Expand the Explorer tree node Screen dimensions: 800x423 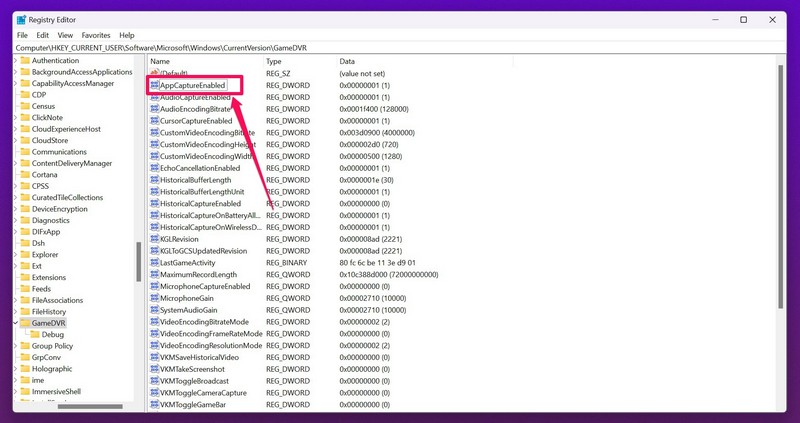tap(15, 255)
